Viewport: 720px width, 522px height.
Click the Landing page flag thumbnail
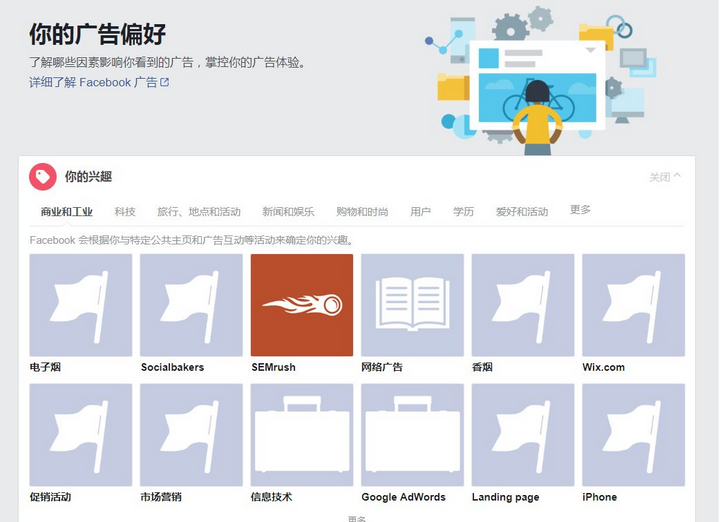(x=523, y=435)
